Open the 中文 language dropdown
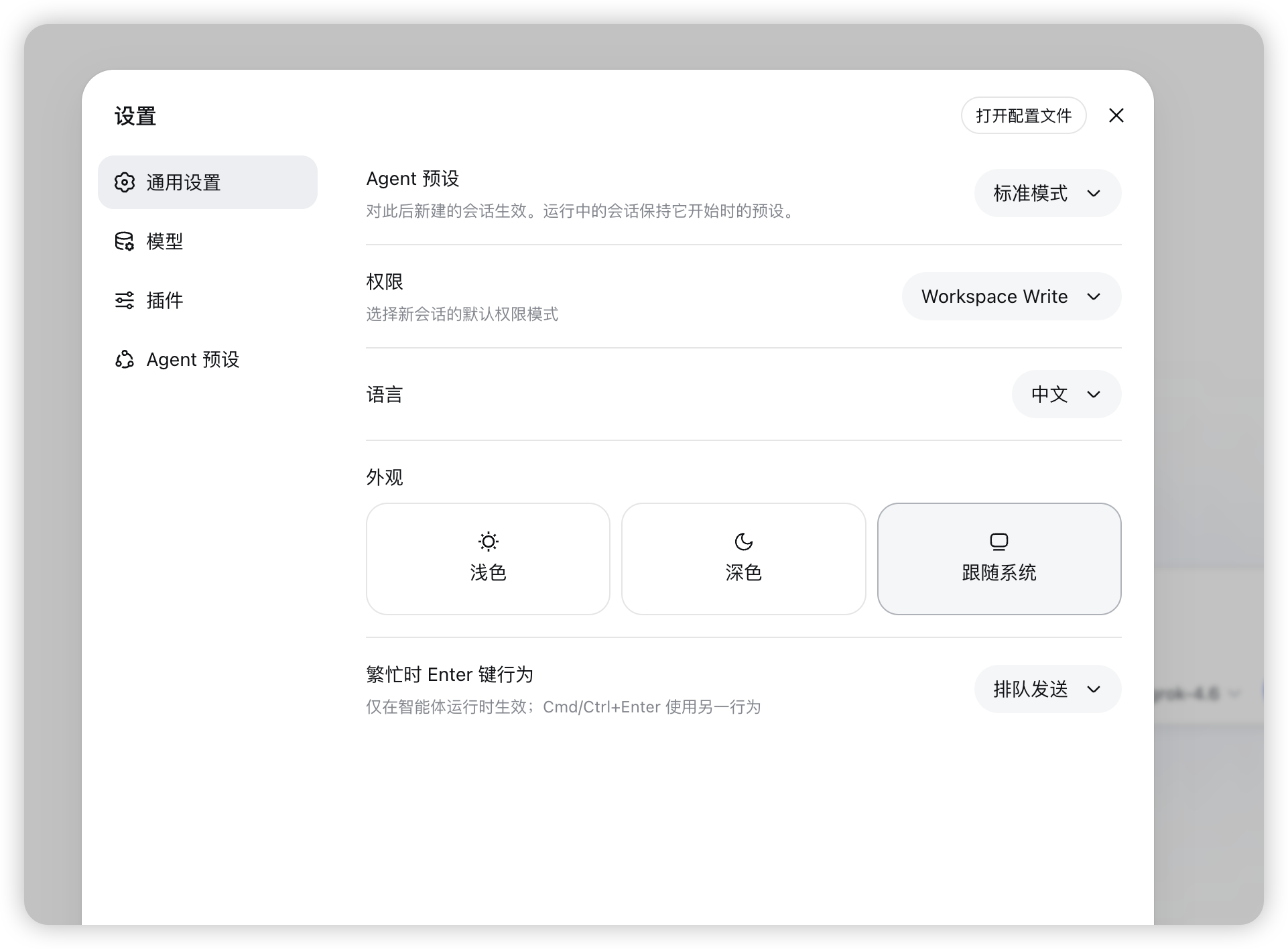1288x949 pixels. (1067, 394)
